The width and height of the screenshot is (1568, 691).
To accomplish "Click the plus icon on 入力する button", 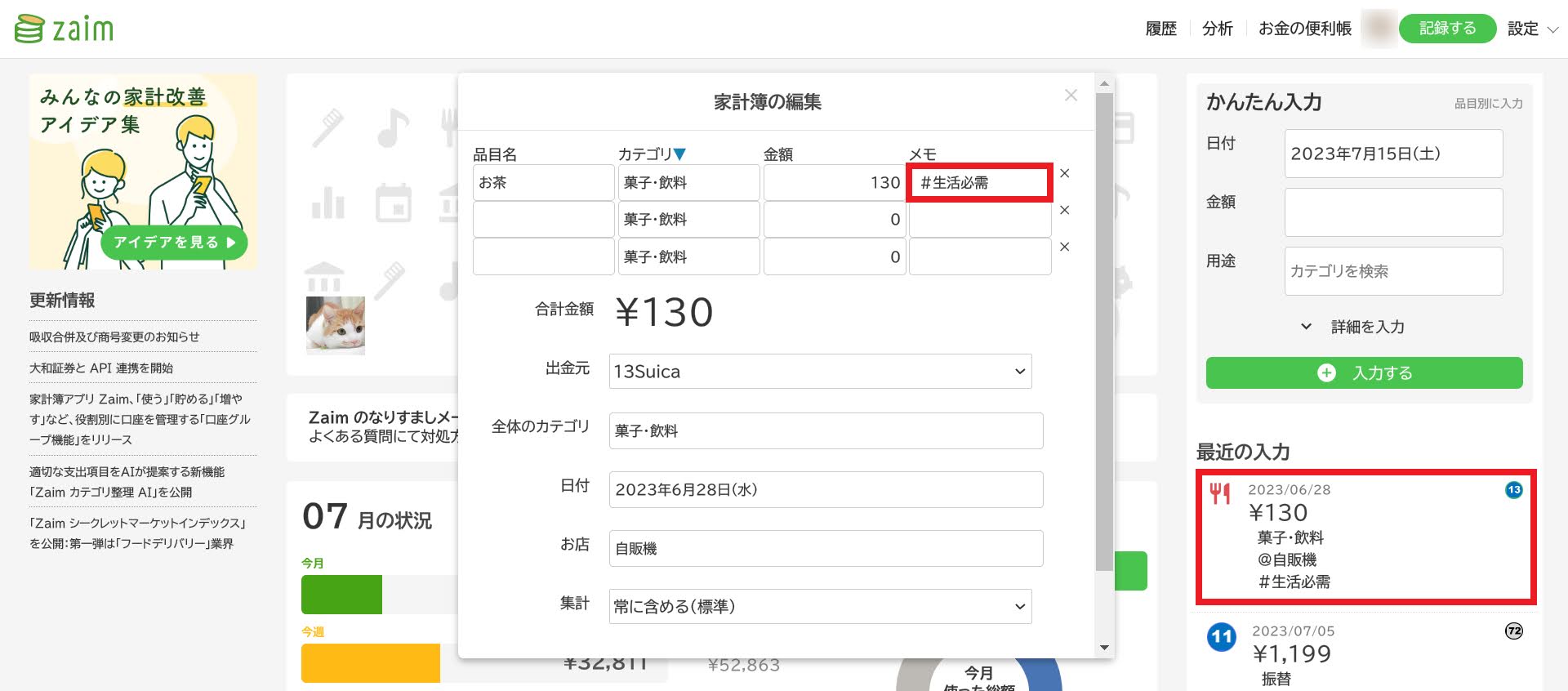I will pos(1326,372).
